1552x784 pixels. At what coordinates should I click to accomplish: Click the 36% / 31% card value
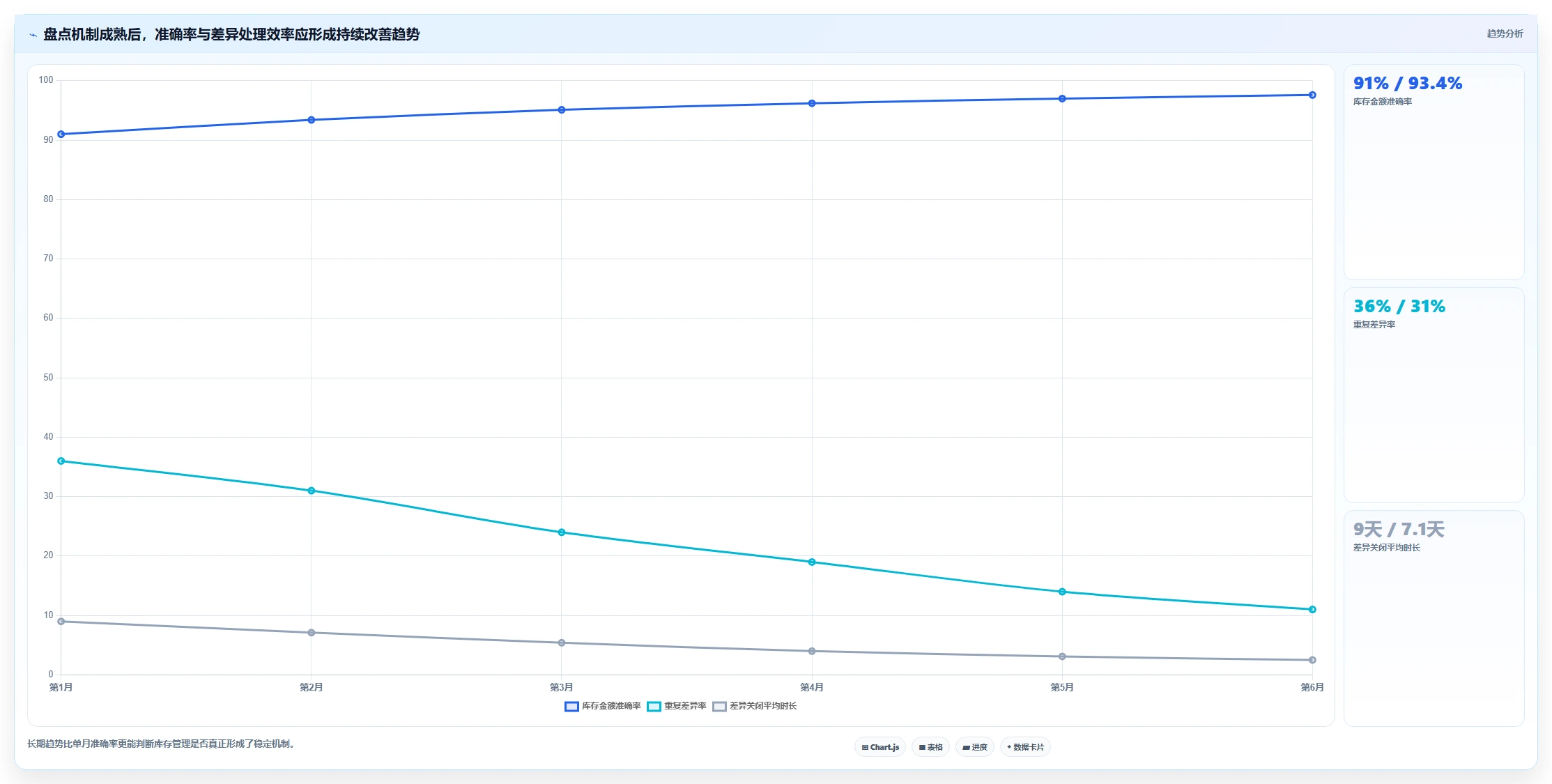1399,307
